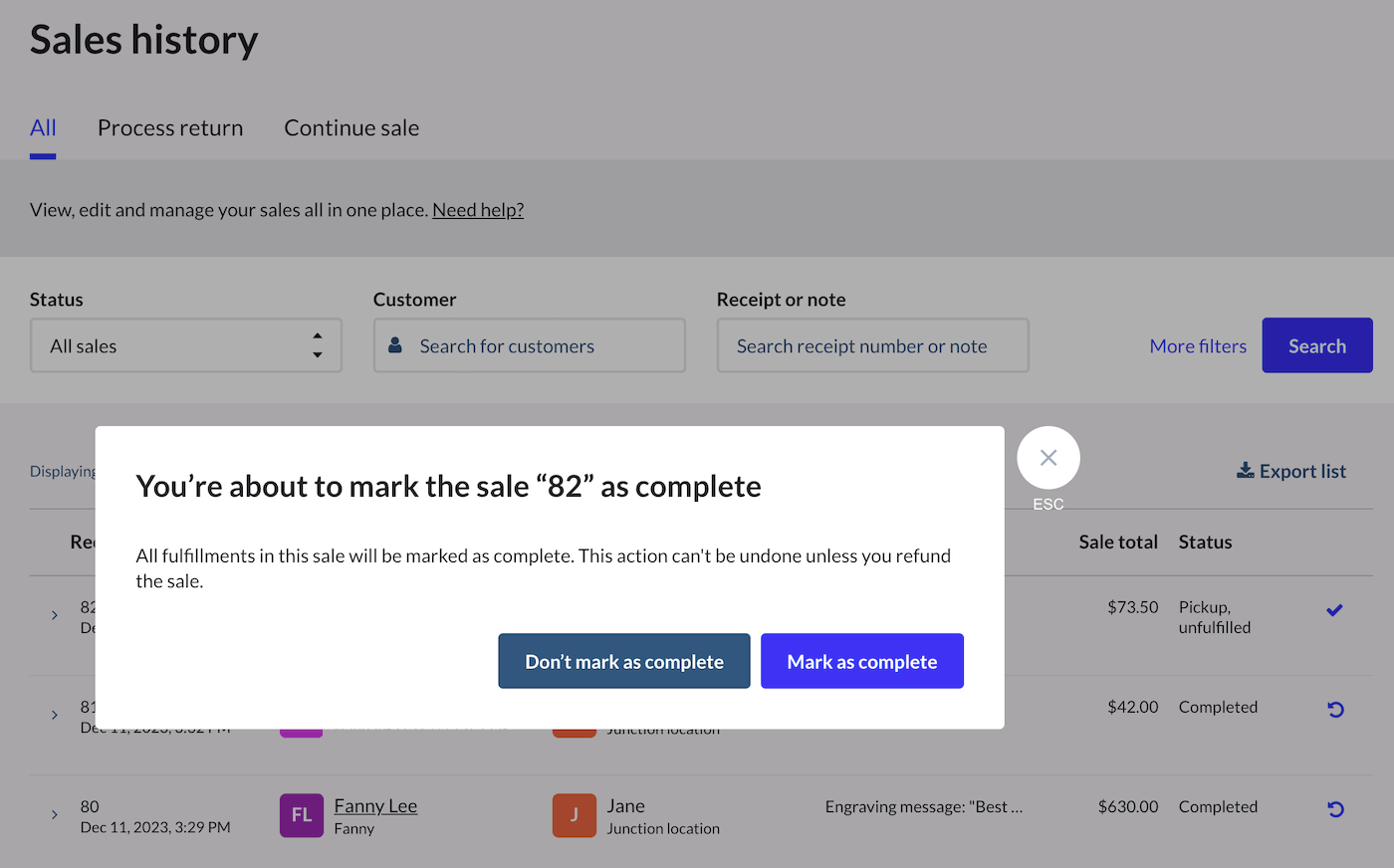Click the FL customer avatar
This screenshot has width=1394, height=868.
tap(301, 815)
